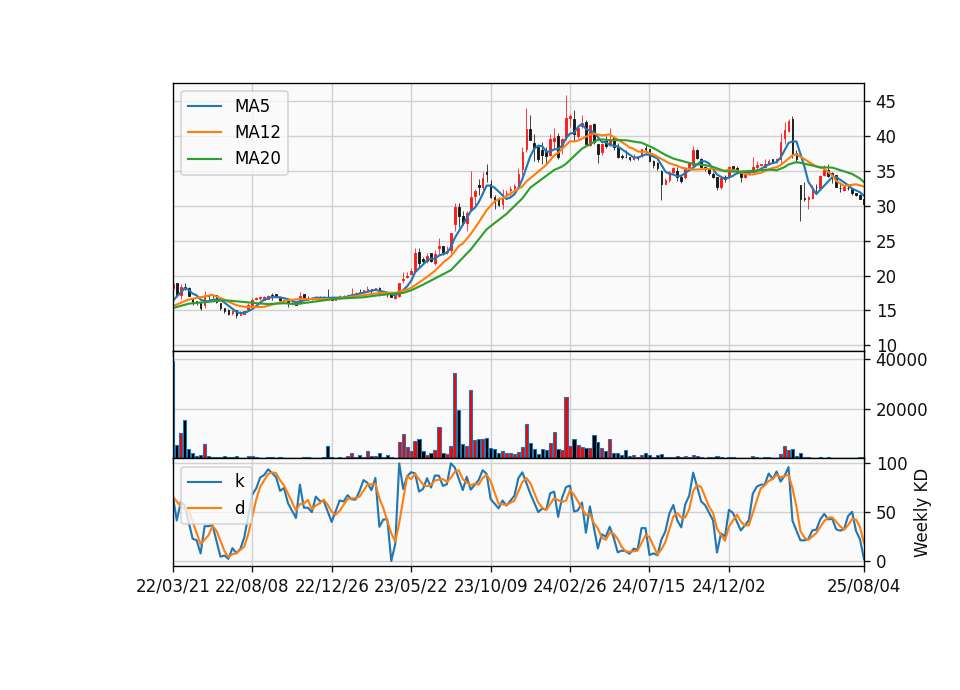
Task: Click the 22/12/26 date tick label
Action: tap(332, 586)
